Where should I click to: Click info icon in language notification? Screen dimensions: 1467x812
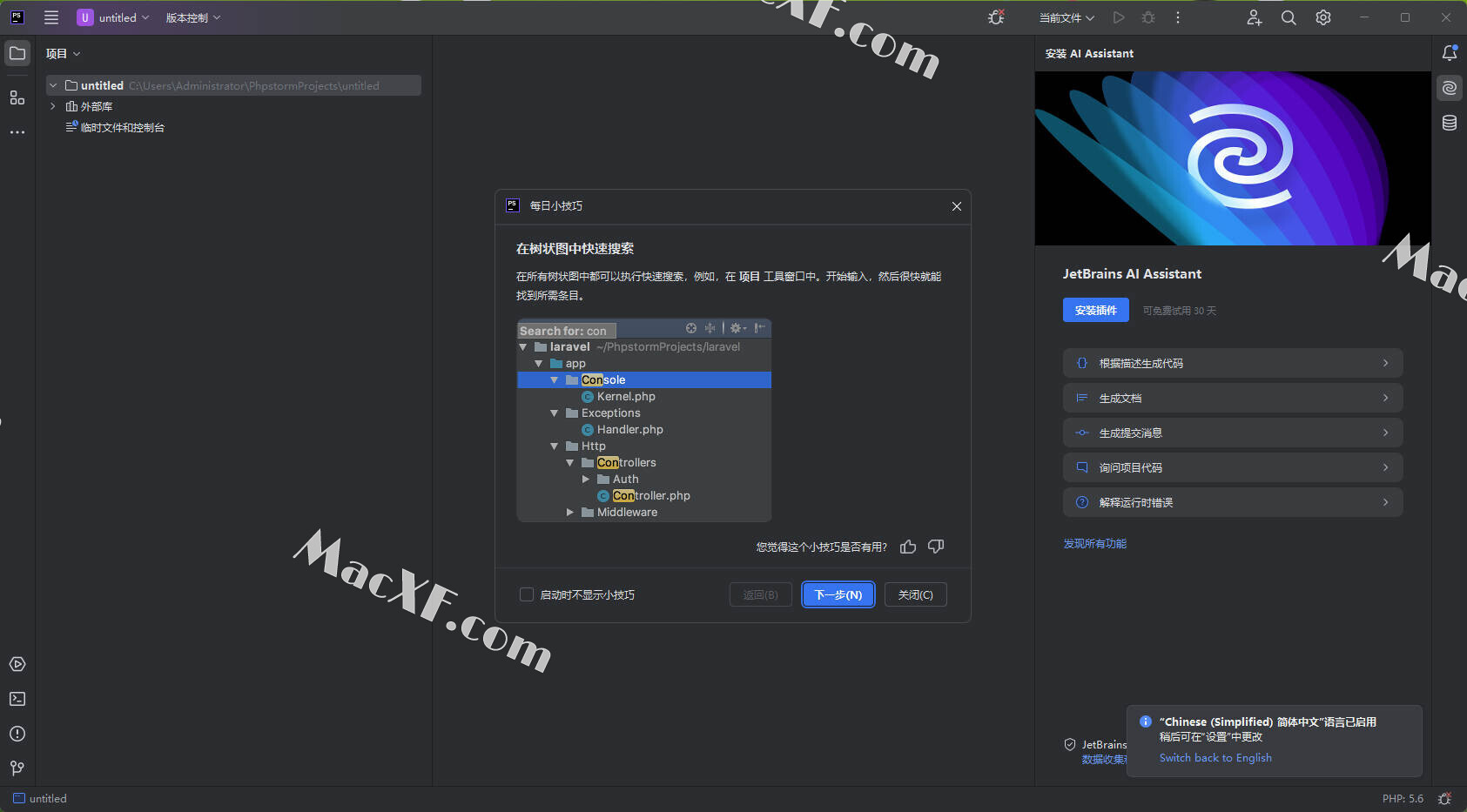pyautogui.click(x=1146, y=721)
